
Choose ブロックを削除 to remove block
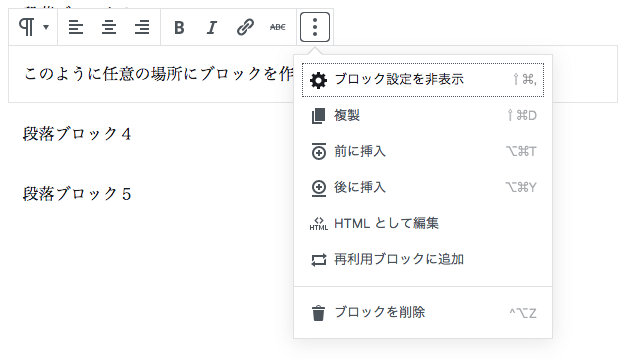pyautogui.click(x=423, y=313)
